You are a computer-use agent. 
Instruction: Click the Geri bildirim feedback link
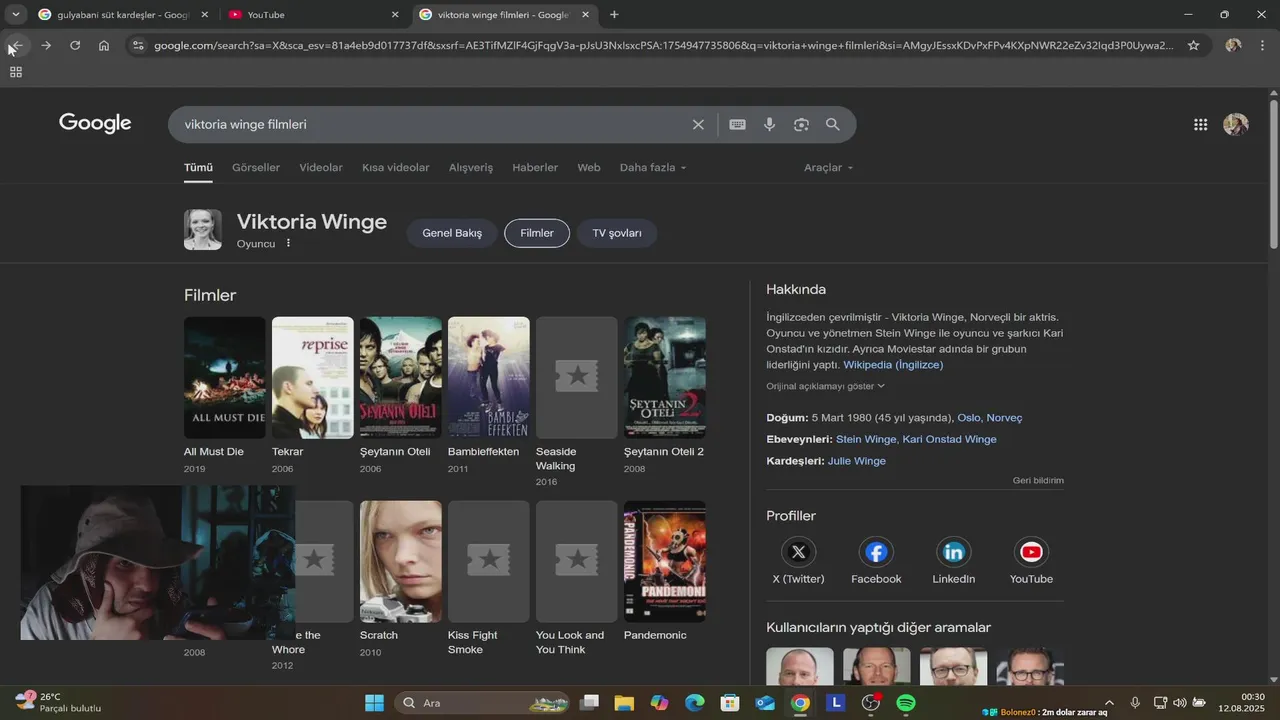click(x=1038, y=481)
